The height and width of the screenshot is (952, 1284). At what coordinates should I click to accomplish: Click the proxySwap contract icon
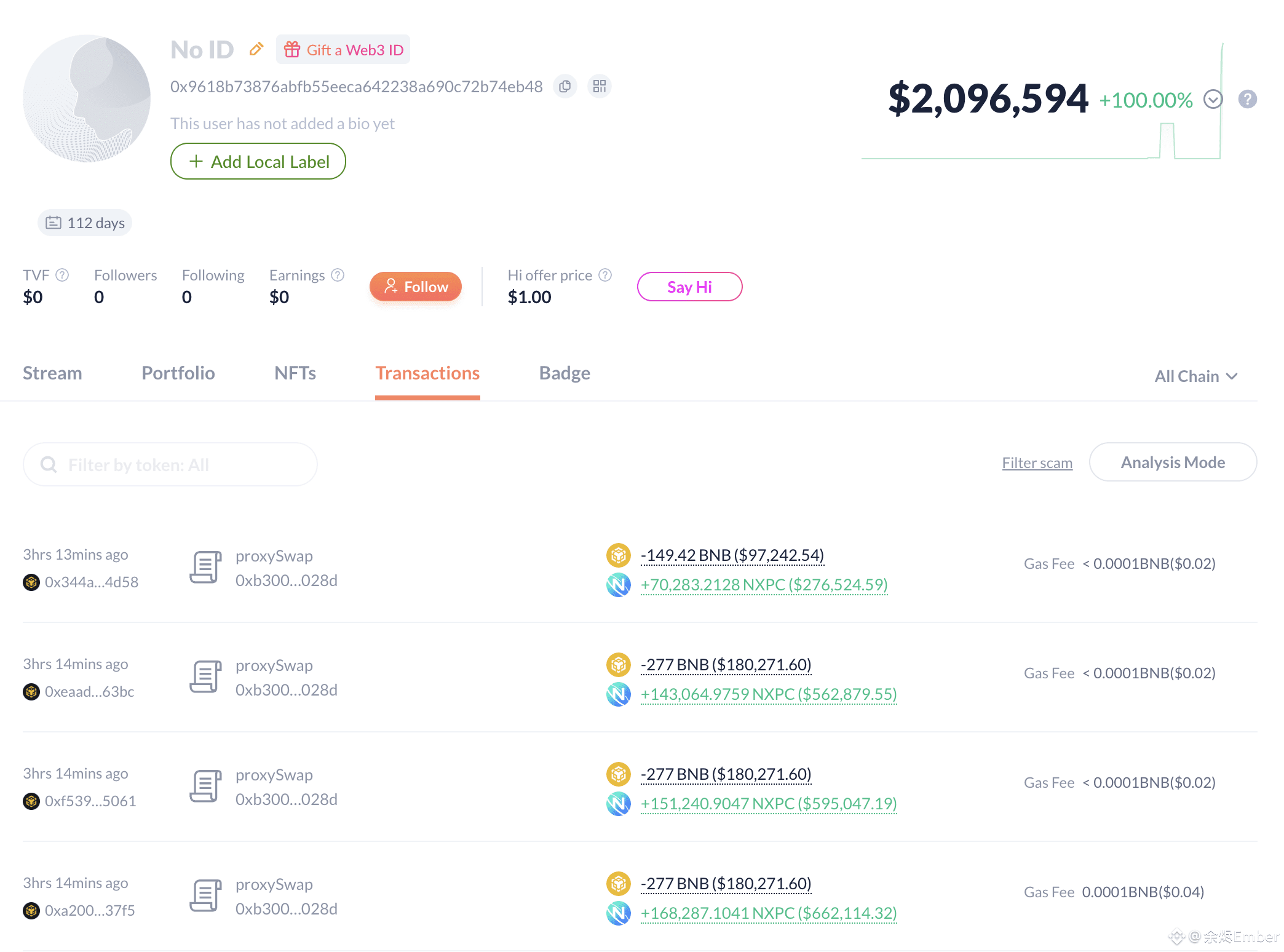tap(205, 566)
